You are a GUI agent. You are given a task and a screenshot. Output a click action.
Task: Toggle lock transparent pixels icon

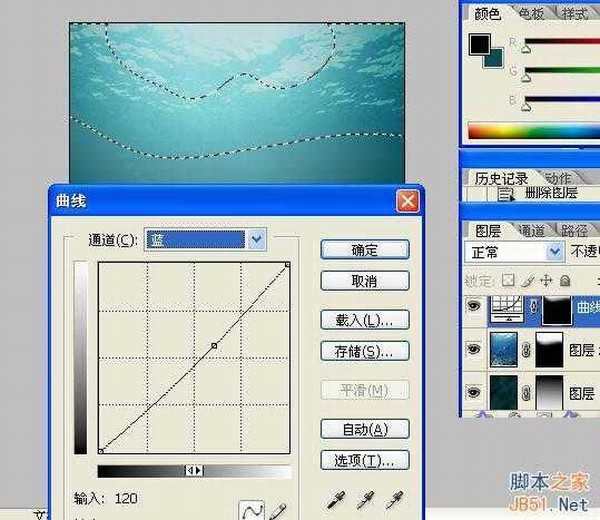coord(508,280)
